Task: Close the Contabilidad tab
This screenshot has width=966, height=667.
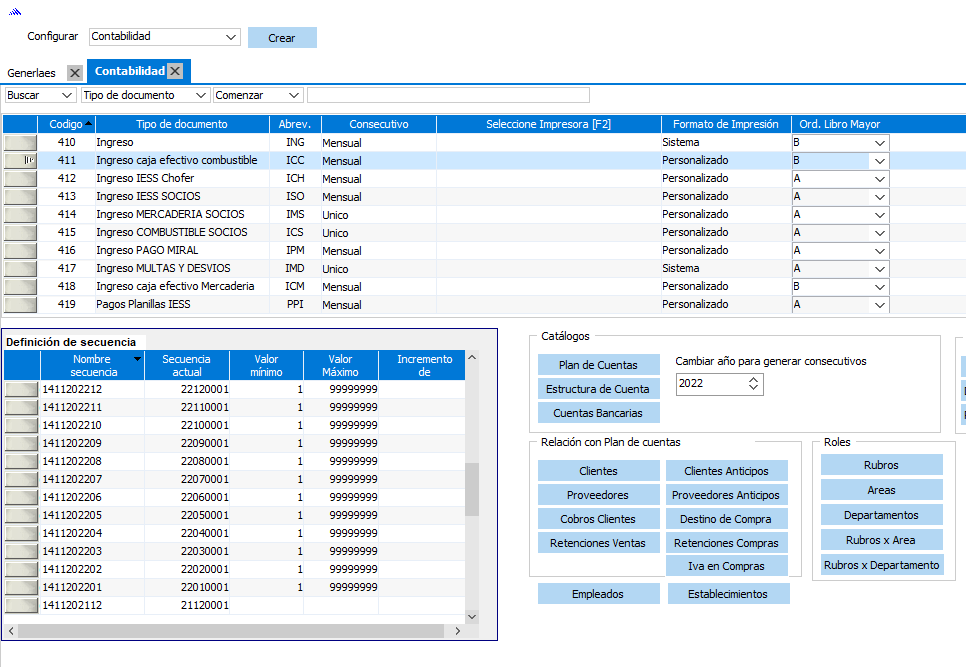Action: pos(175,71)
